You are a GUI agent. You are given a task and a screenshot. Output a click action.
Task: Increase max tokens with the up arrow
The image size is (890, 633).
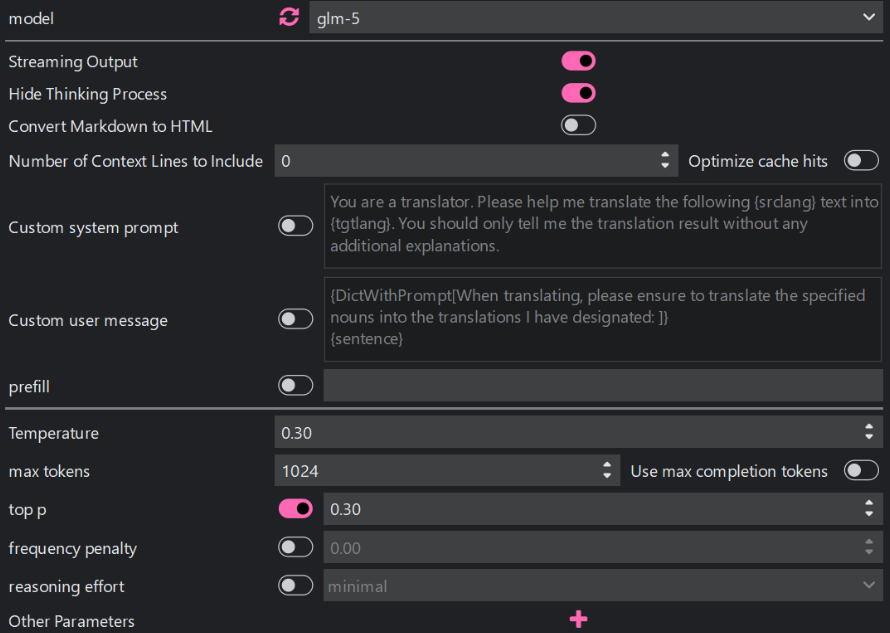(x=607, y=464)
